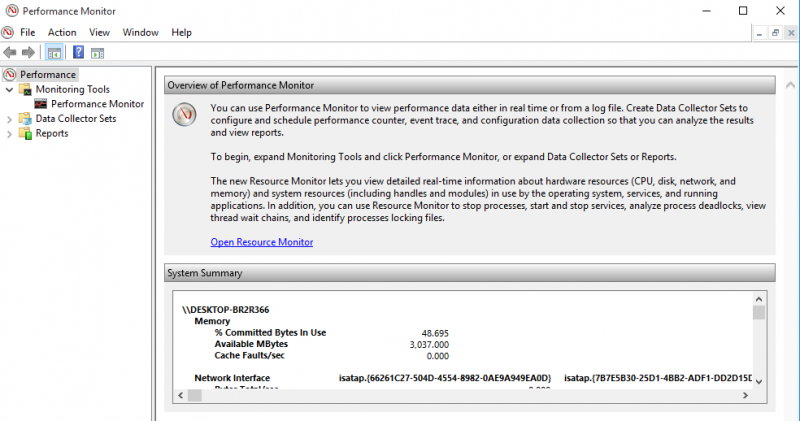Click the Reports folder icon

click(x=26, y=134)
